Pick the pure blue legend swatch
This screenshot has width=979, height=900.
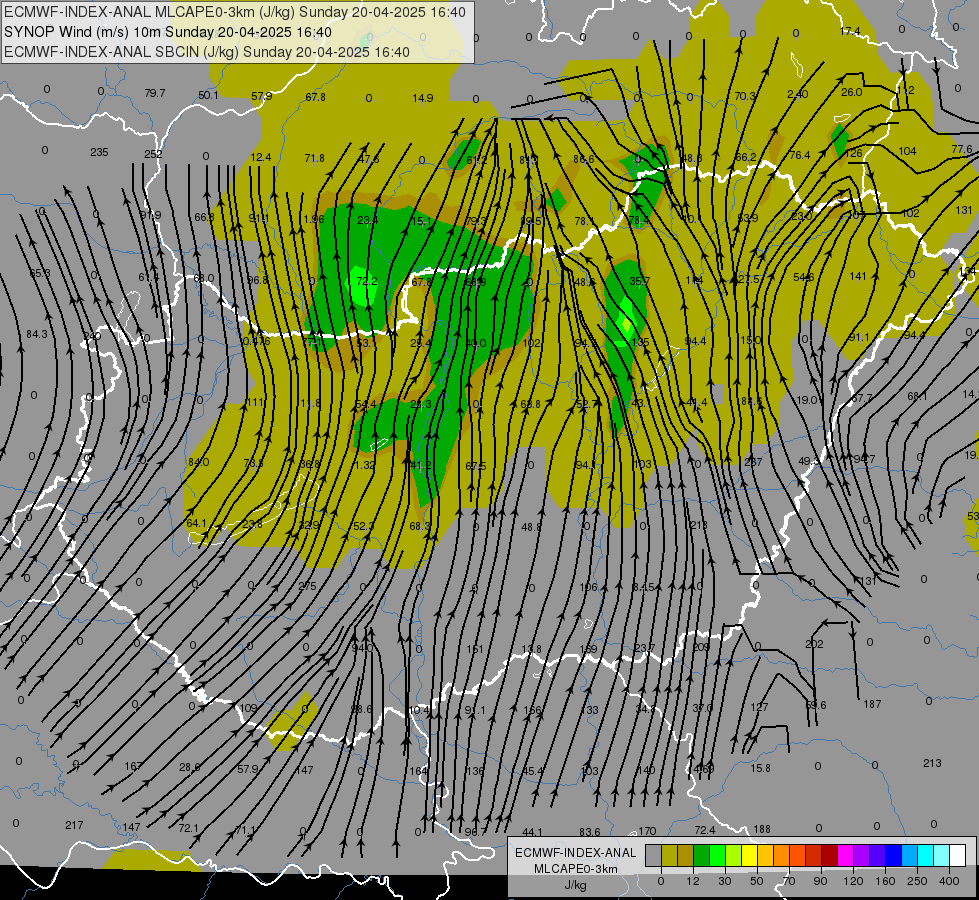click(x=893, y=856)
